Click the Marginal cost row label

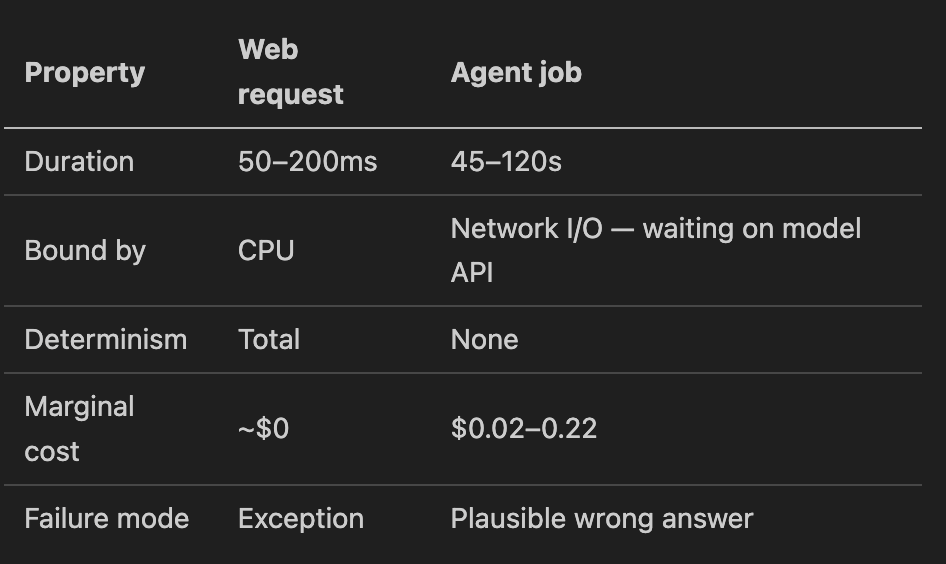(79, 429)
